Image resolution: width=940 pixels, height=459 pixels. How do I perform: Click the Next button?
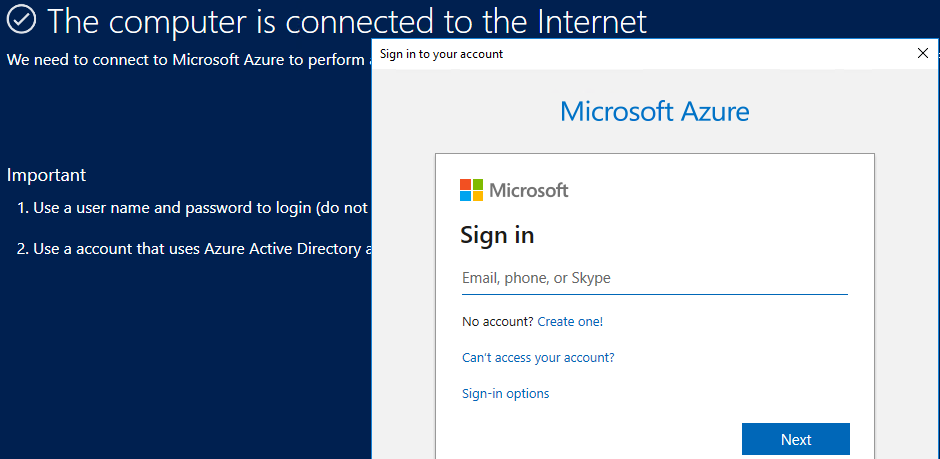pos(796,439)
